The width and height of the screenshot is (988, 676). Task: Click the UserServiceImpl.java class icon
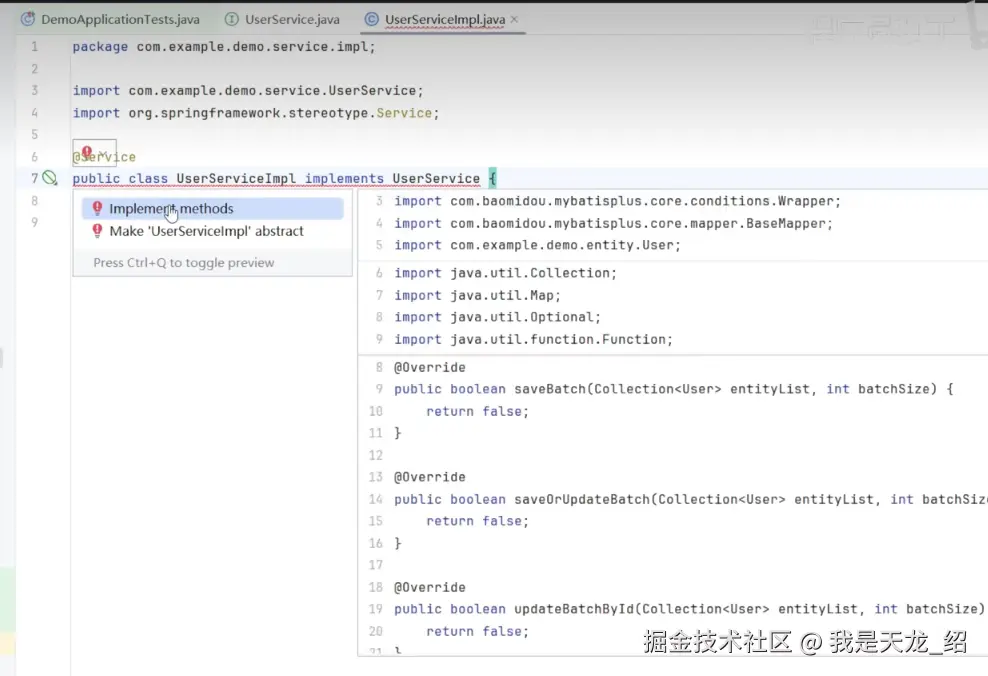point(372,20)
